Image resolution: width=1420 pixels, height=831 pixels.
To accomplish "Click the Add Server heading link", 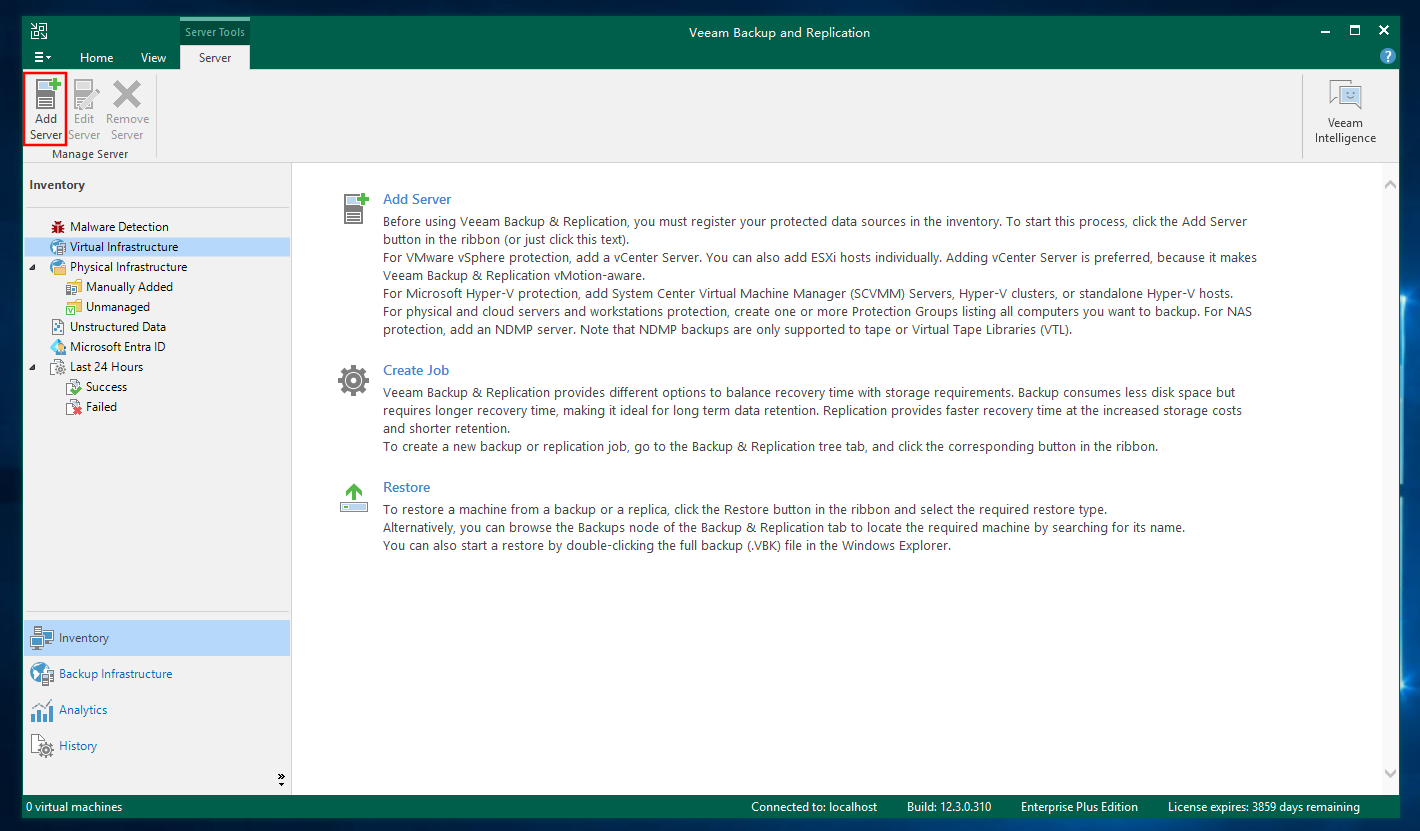I will (x=417, y=200).
